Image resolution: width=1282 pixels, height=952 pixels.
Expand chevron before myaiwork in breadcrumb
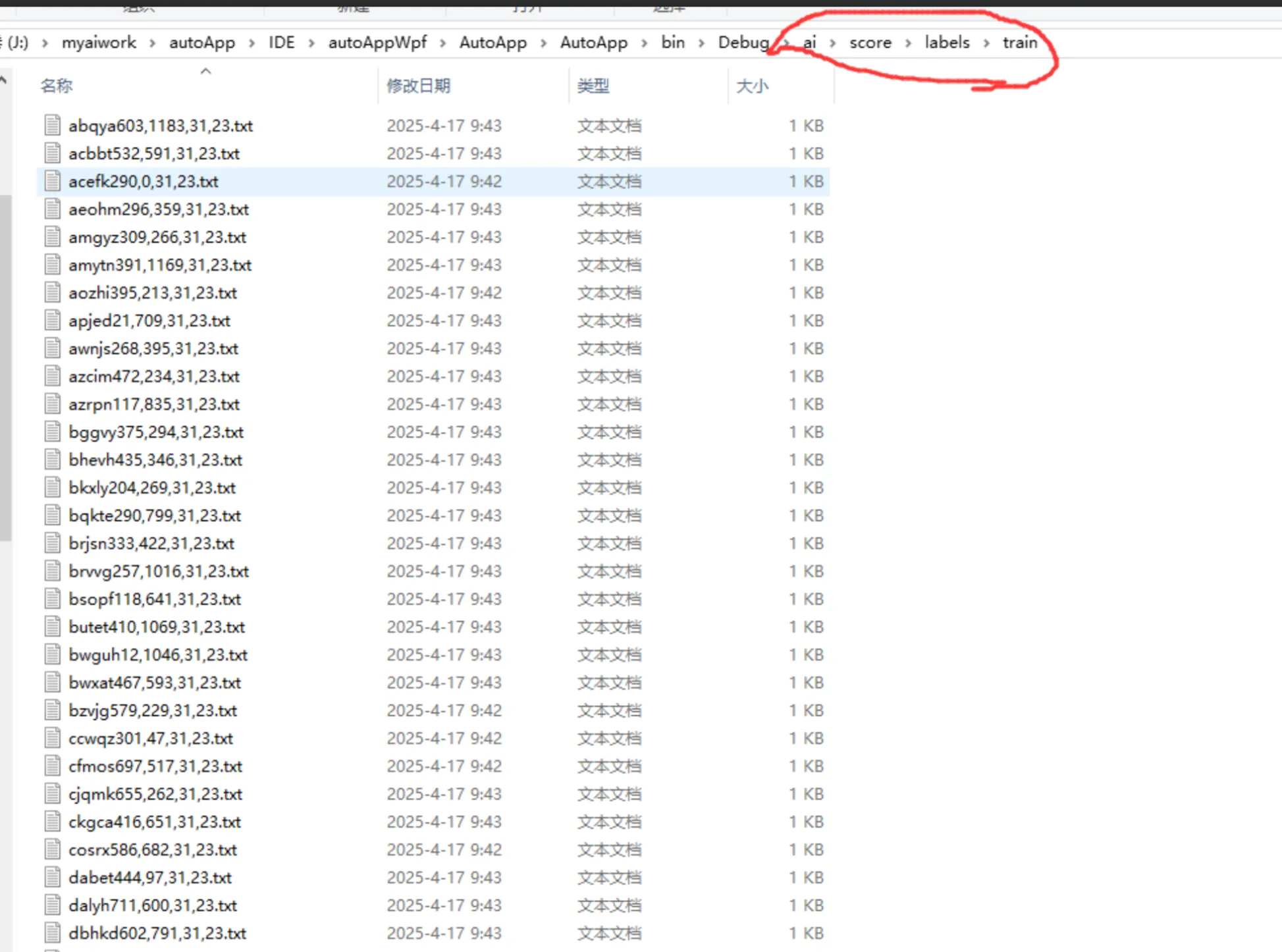pos(45,43)
